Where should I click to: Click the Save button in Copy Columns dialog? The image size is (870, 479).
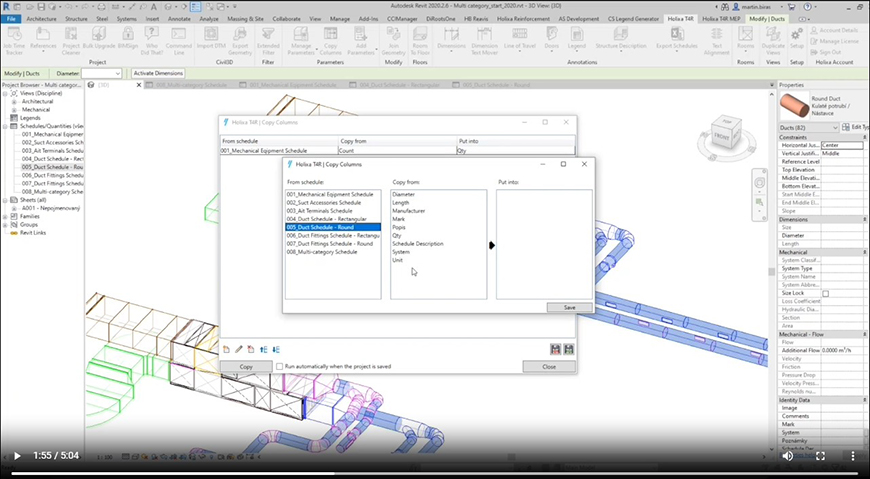tap(569, 307)
